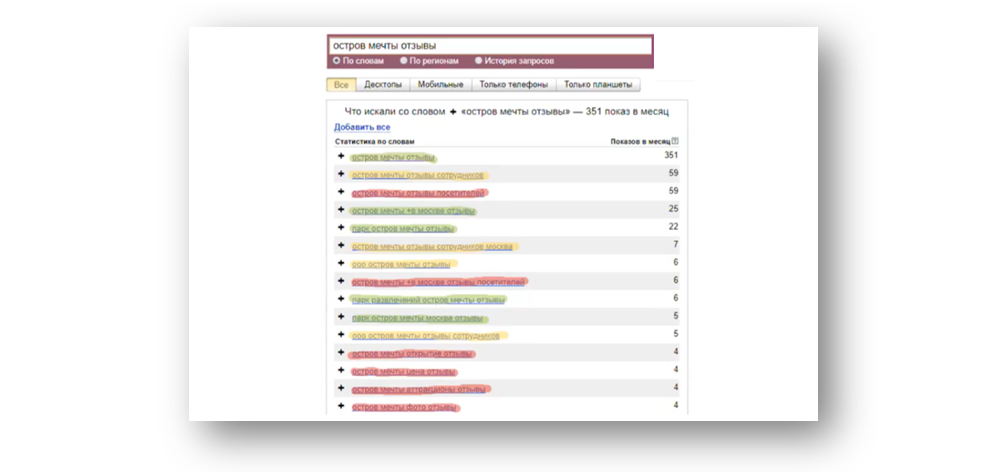Click the search field containing 'остров мечты отзывы'

coord(490,46)
